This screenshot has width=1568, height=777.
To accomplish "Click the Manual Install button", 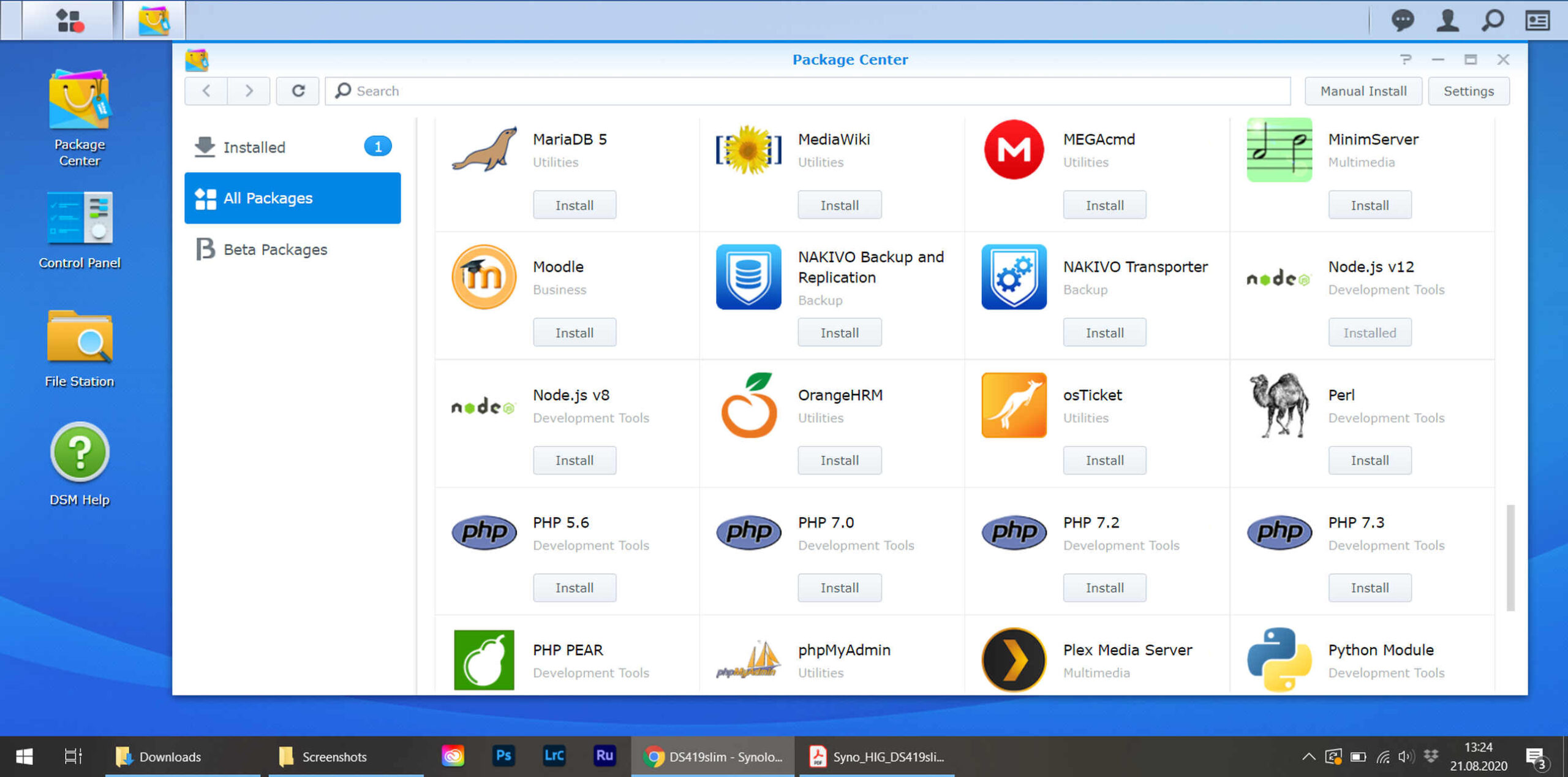I will click(1363, 91).
